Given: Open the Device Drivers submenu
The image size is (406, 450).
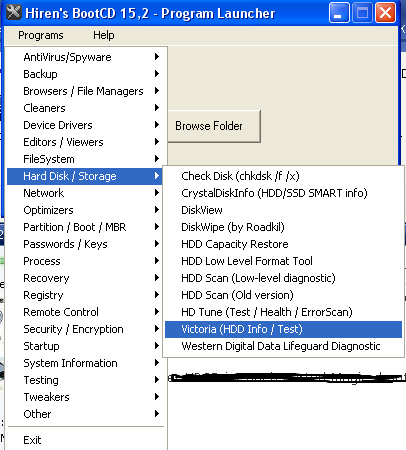Looking at the screenshot, I should click(85, 125).
